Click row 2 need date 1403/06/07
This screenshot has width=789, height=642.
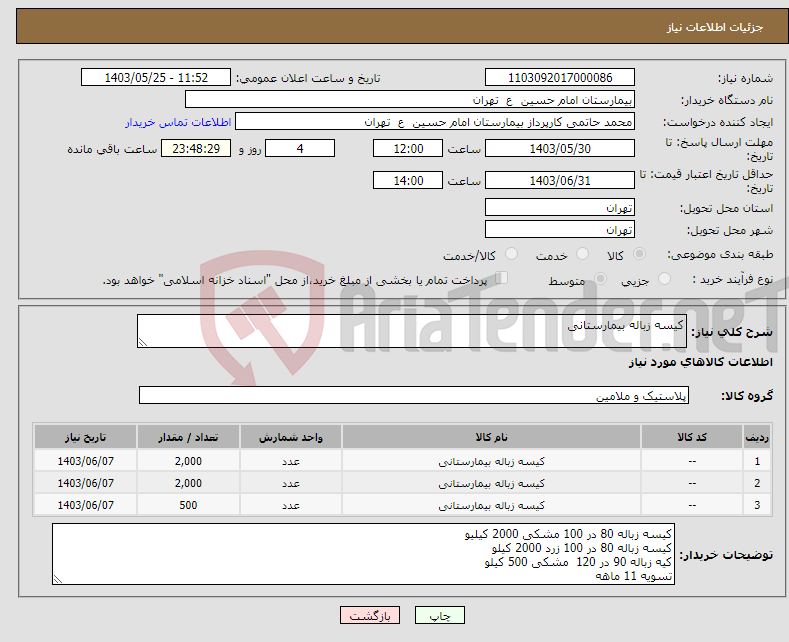point(86,484)
